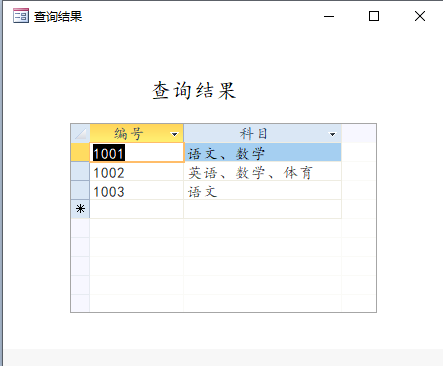Click the empty 编号 cell in new row
Viewport: 443px width, 366px height.
[x=137, y=209]
